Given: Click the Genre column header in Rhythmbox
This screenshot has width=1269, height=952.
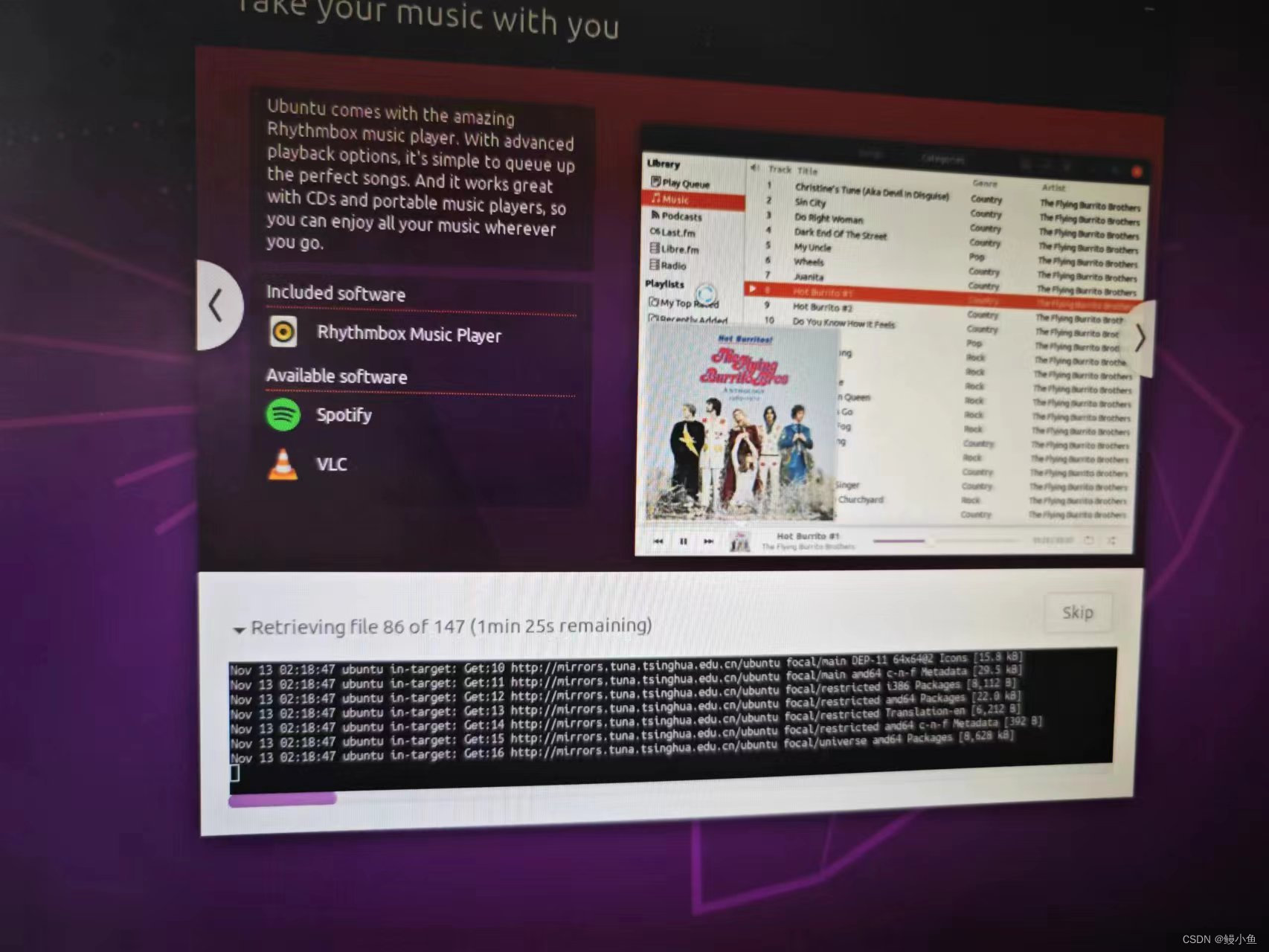Looking at the screenshot, I should pyautogui.click(x=984, y=183).
